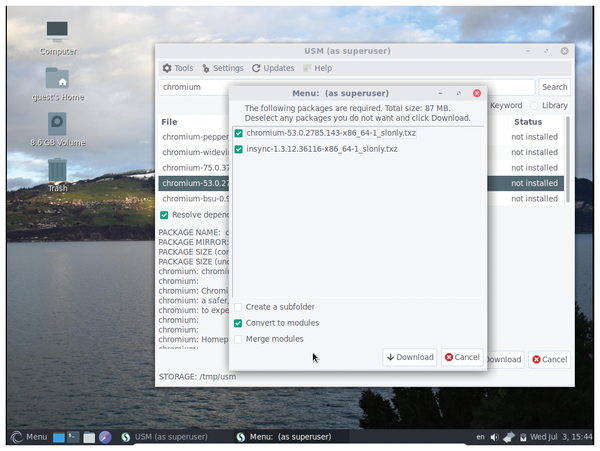The height and width of the screenshot is (451, 600).
Task: Click the File column header
Action: [x=169, y=122]
